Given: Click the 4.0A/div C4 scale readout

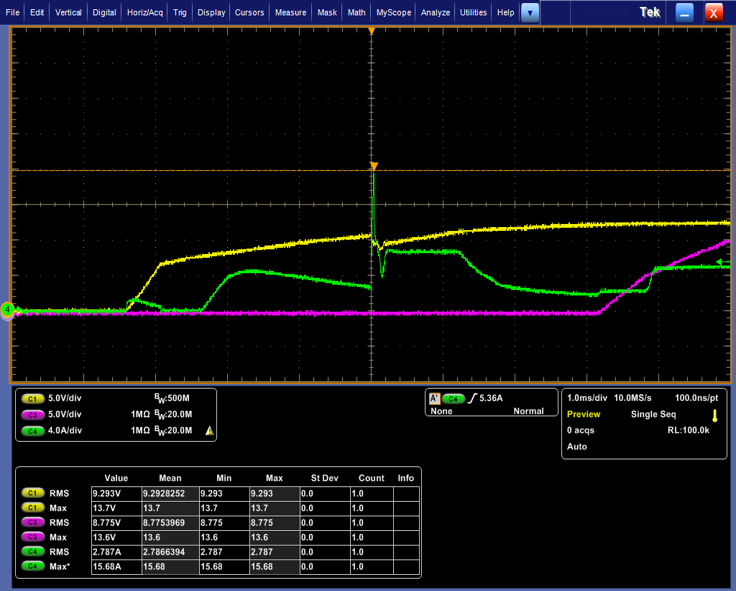Looking at the screenshot, I should (x=65, y=430).
